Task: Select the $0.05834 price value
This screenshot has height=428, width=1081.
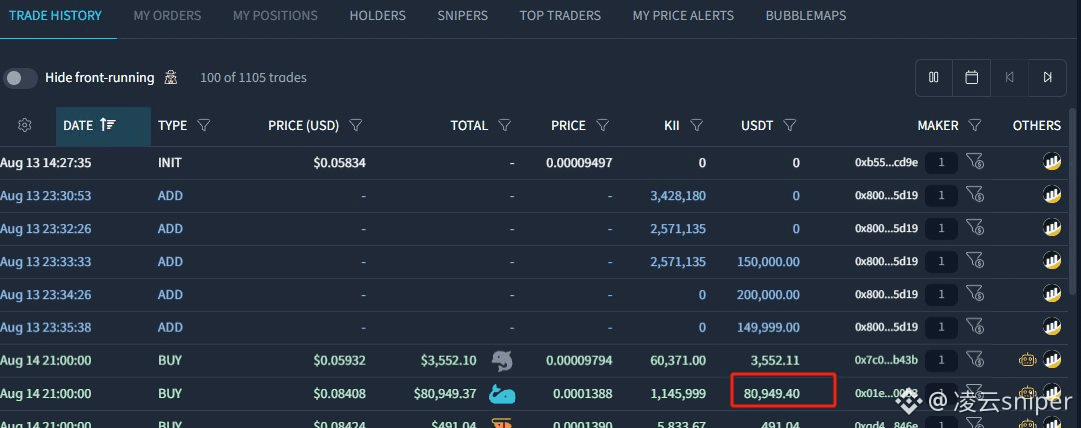Action: click(x=339, y=163)
